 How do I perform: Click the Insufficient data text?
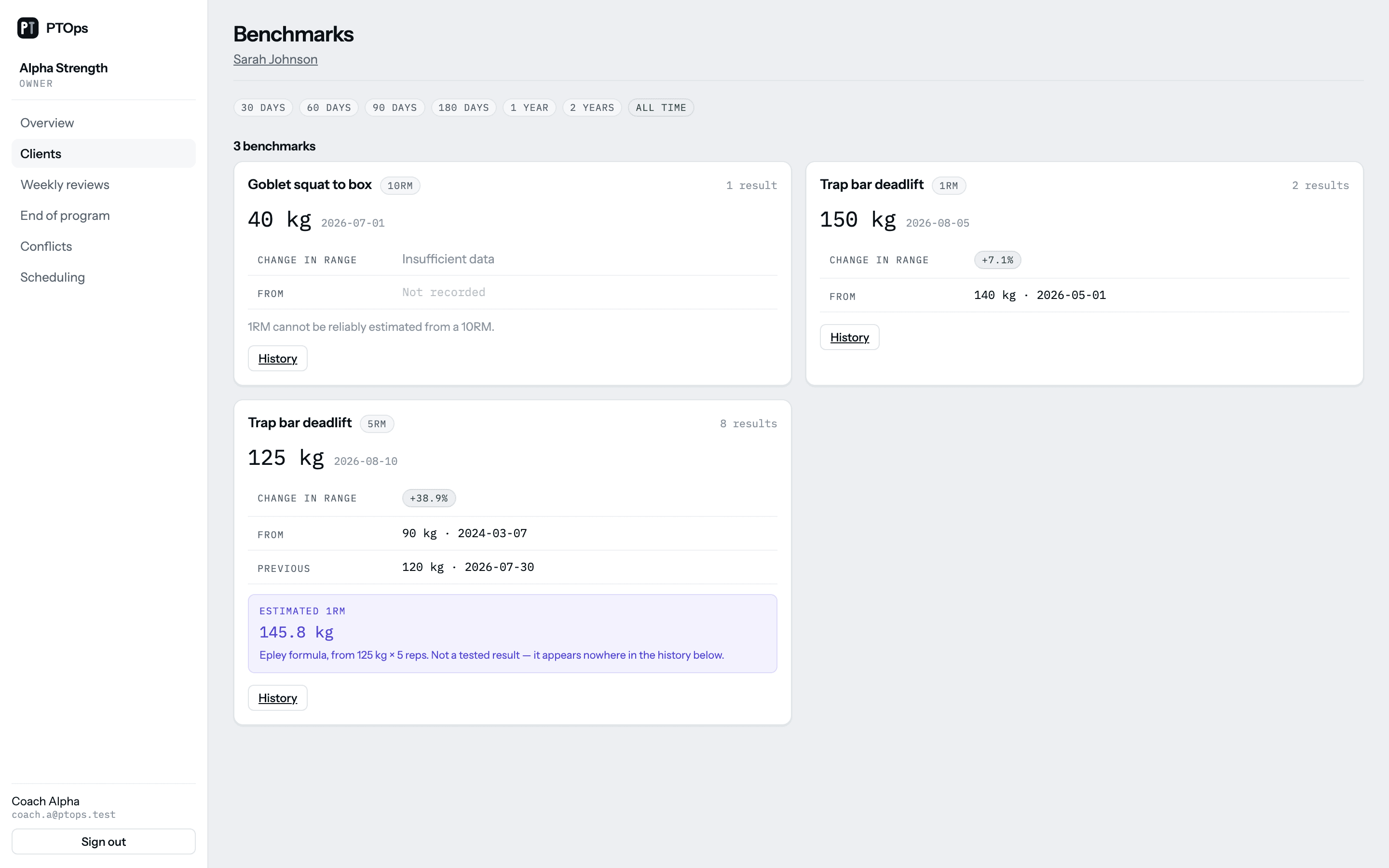pos(448,259)
